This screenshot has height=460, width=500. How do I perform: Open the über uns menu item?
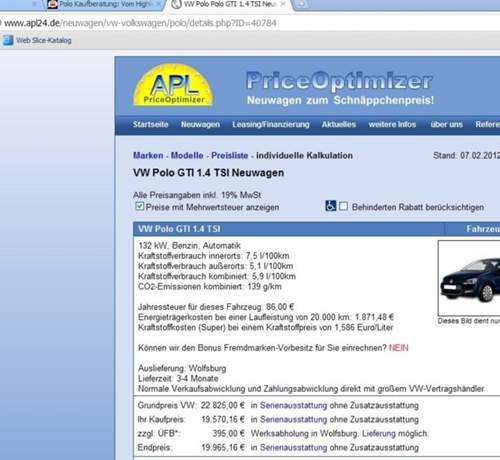point(446,124)
